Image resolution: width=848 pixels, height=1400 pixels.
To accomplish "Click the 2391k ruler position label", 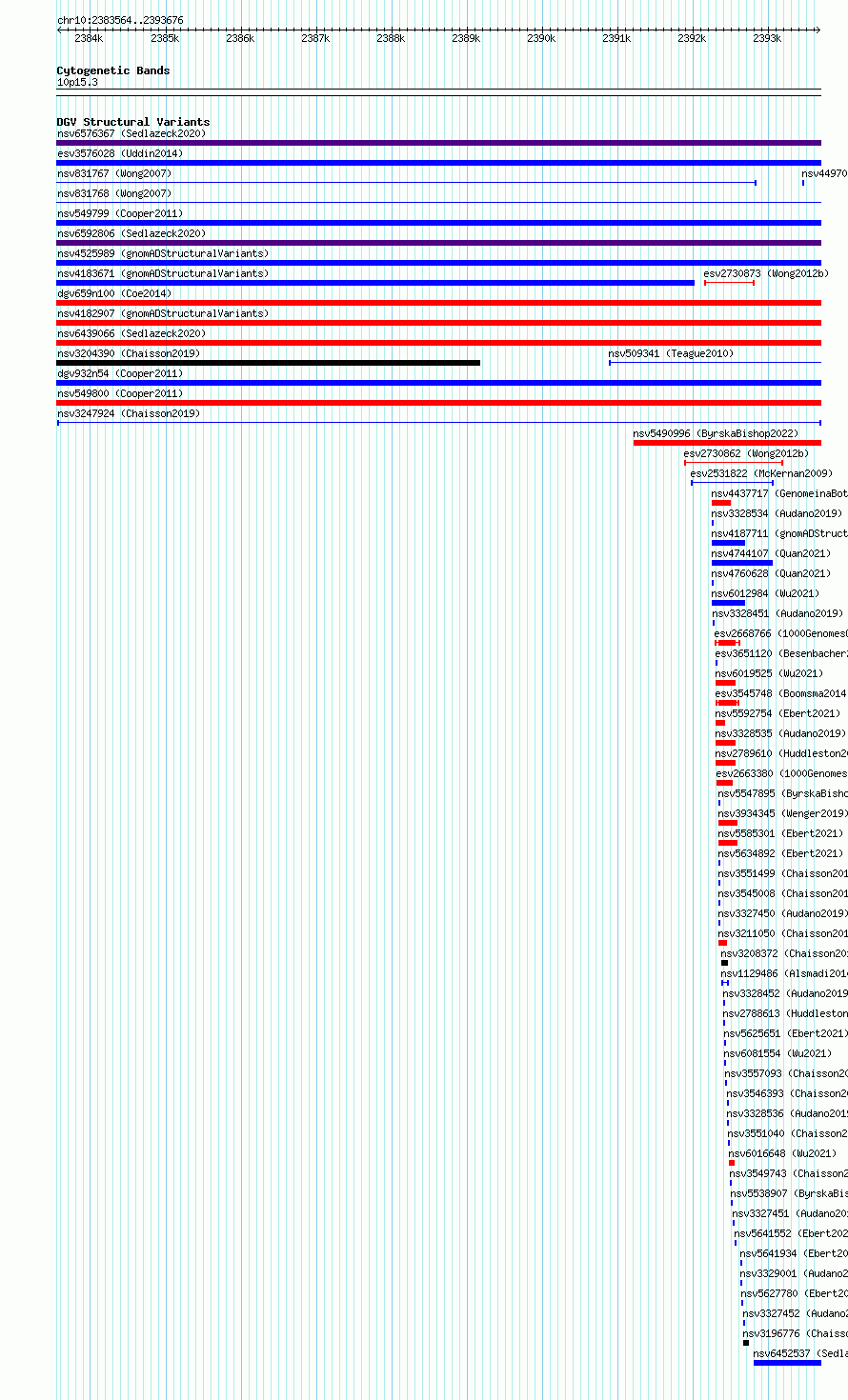I will pos(616,38).
